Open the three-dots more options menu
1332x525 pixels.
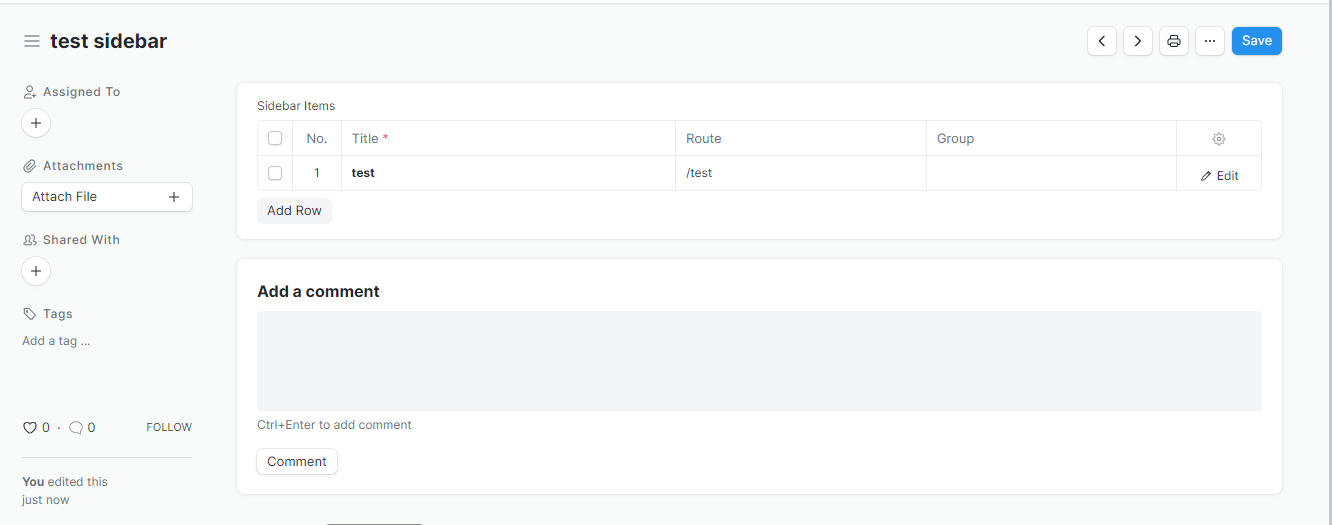1210,41
